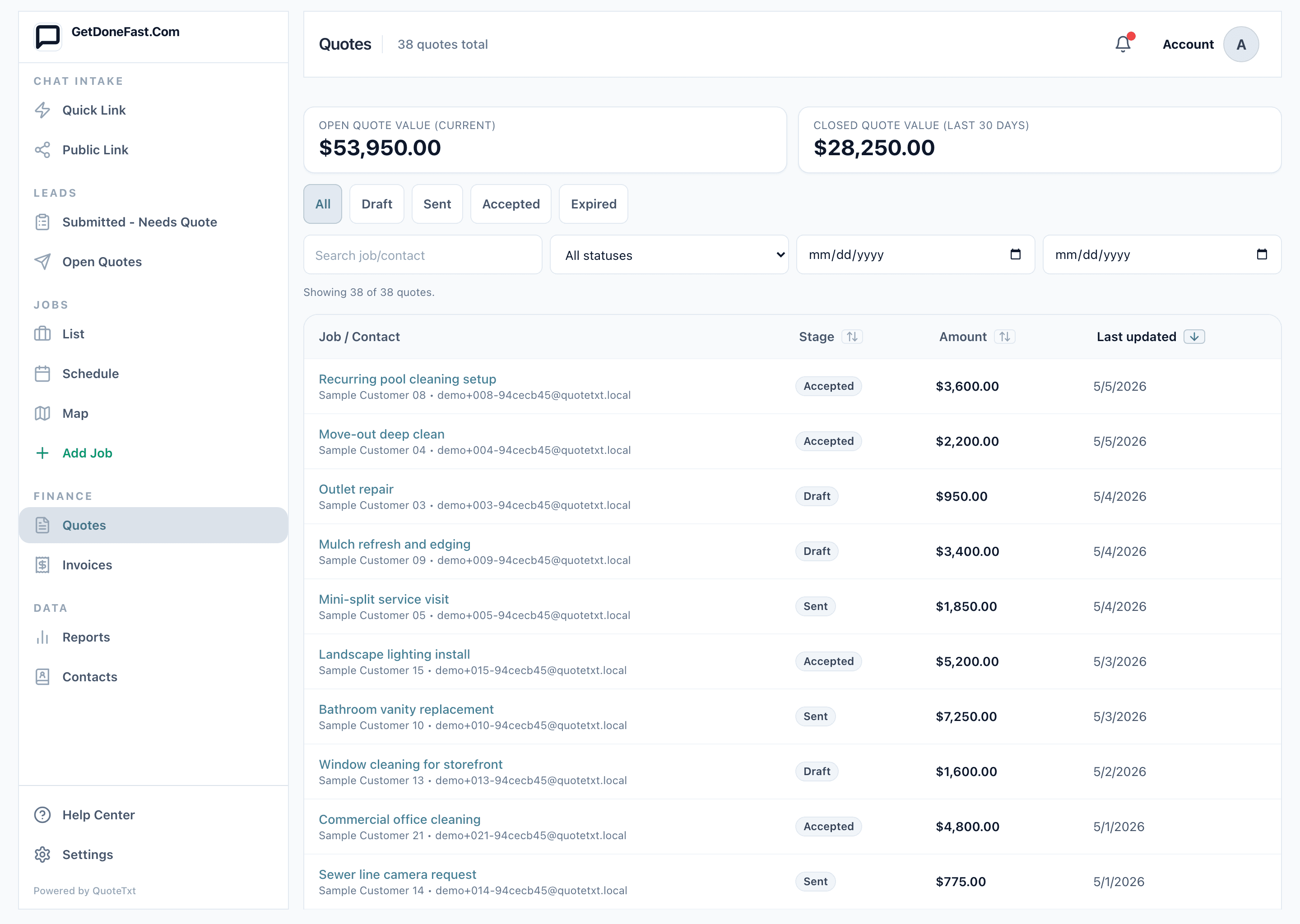This screenshot has height=924, width=1300.
Task: Filter to Draft quotes tab
Action: pos(377,203)
